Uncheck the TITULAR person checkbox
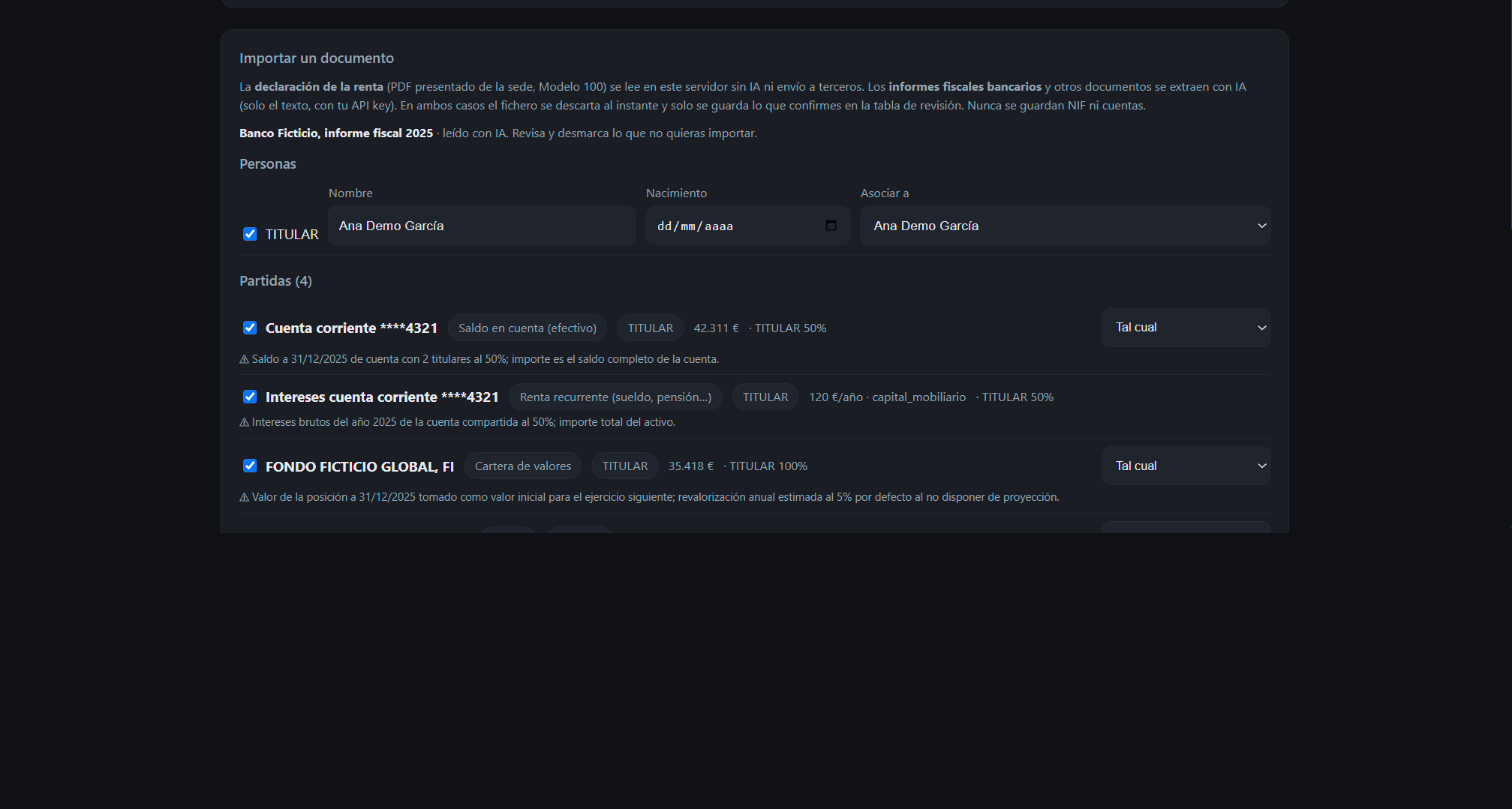The image size is (1512, 809). pos(250,234)
